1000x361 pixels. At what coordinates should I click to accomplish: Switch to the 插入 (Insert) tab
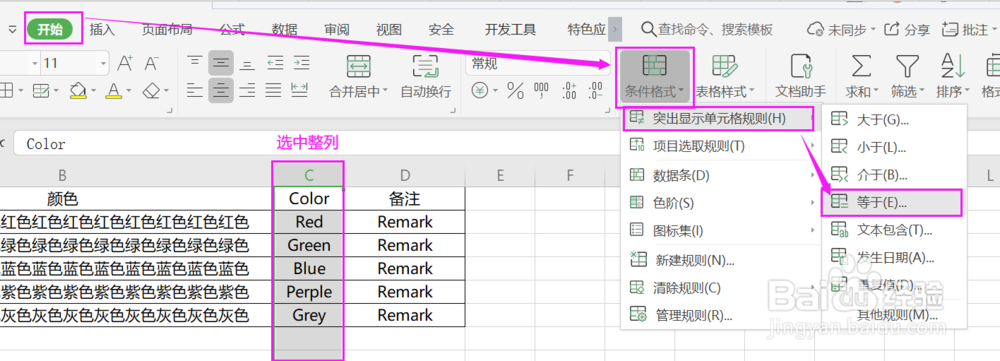103,29
